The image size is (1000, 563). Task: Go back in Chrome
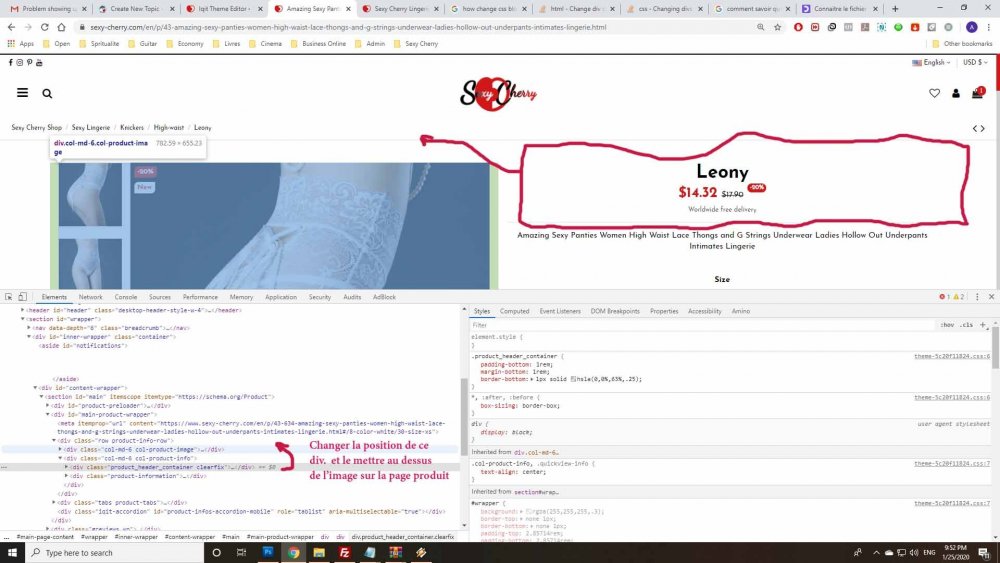(11, 27)
